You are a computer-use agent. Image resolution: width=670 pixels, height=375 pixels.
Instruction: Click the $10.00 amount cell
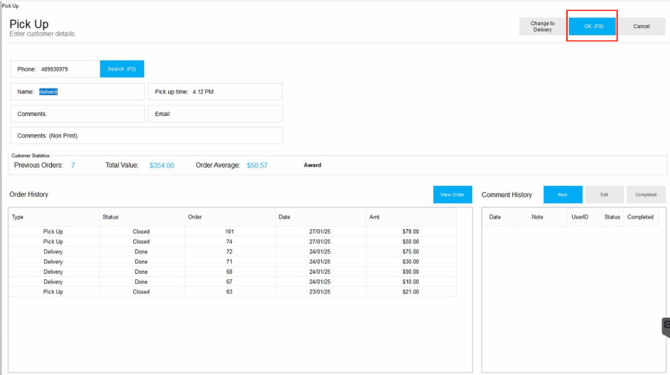tap(411, 281)
